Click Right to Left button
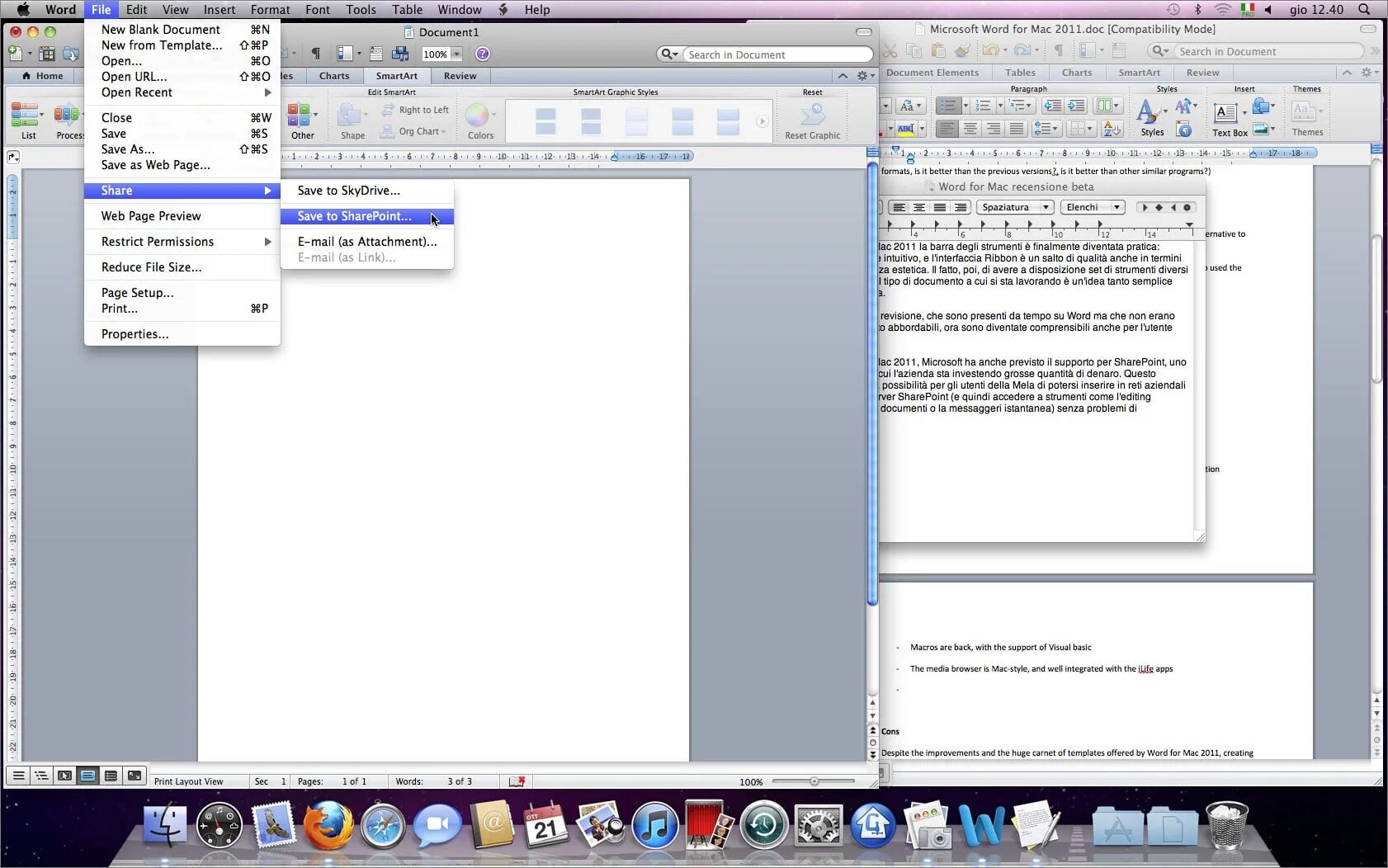1388x868 pixels. click(416, 110)
